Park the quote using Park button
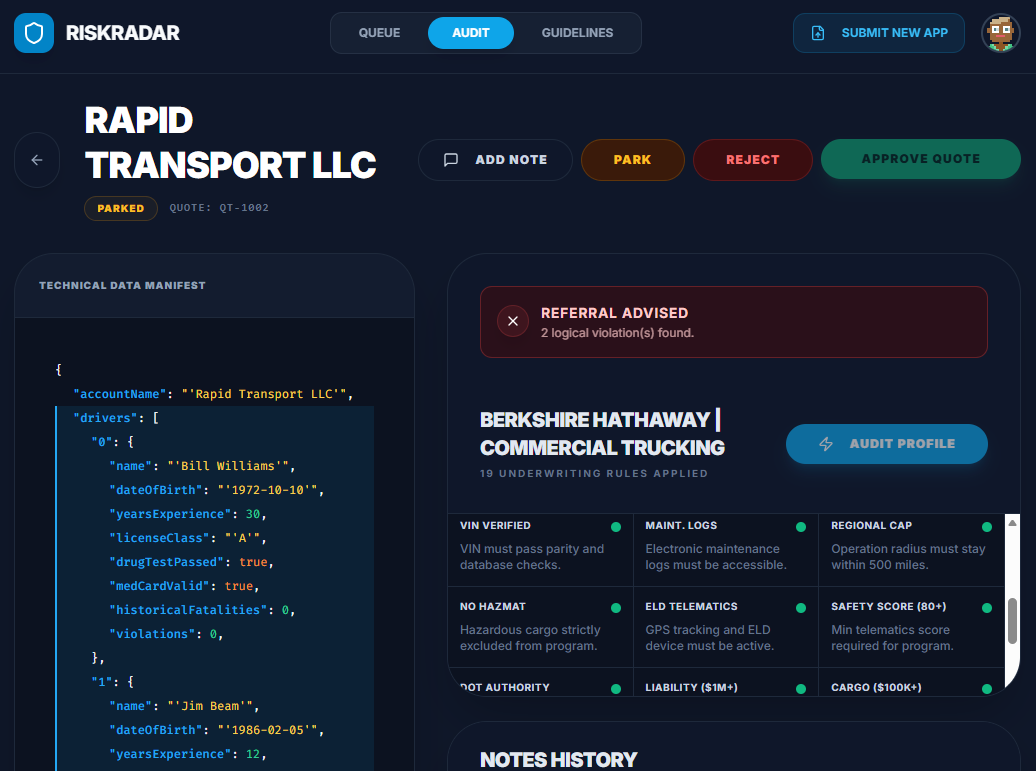Viewport: 1036px width, 771px height. coord(632,160)
